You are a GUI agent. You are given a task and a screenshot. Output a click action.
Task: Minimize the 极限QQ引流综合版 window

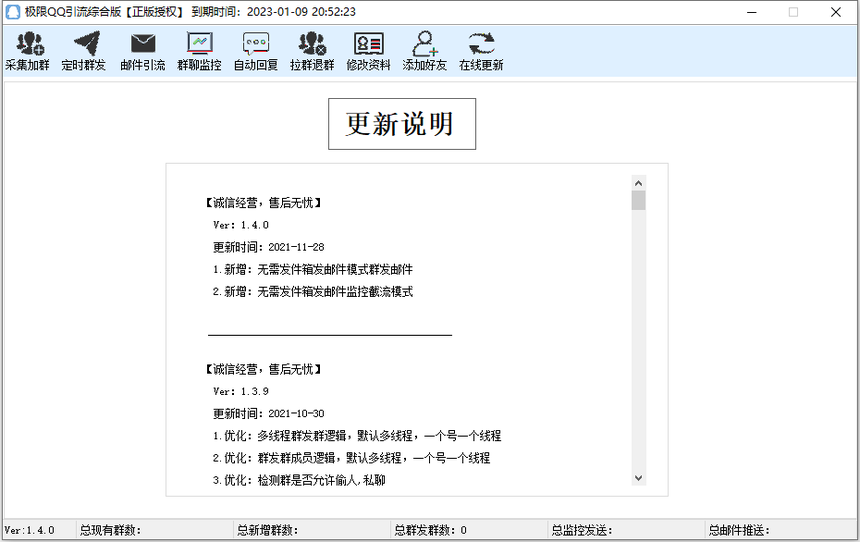[752, 12]
